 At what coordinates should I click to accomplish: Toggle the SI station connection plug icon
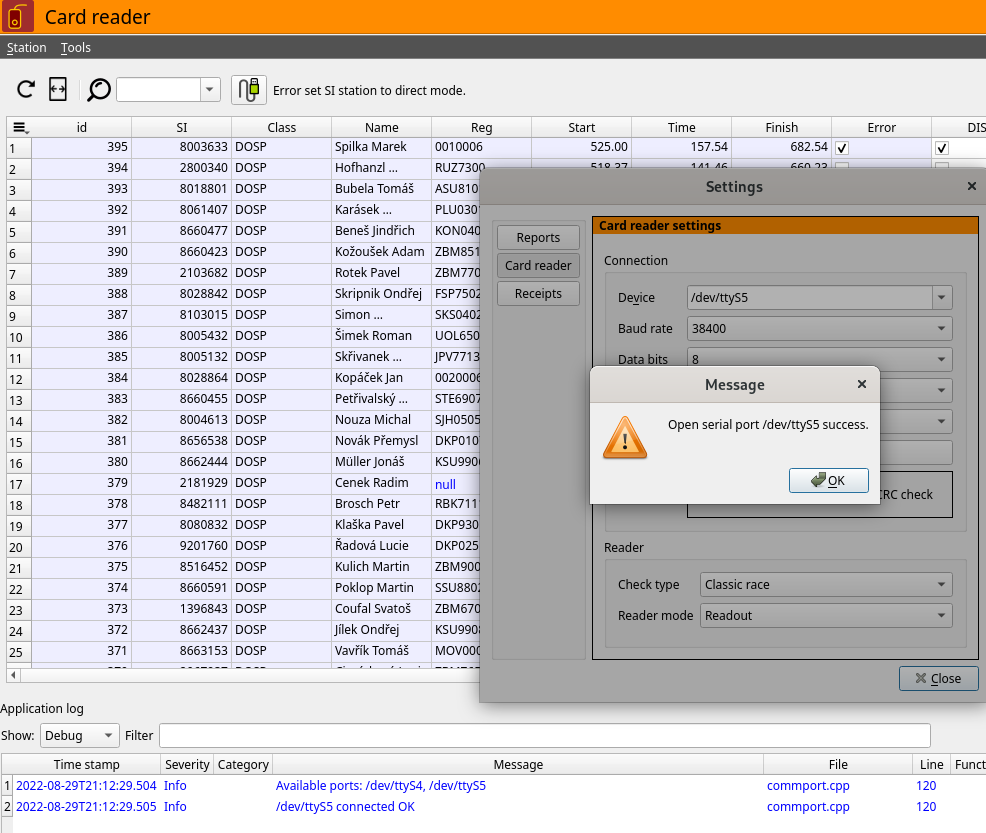tap(249, 90)
